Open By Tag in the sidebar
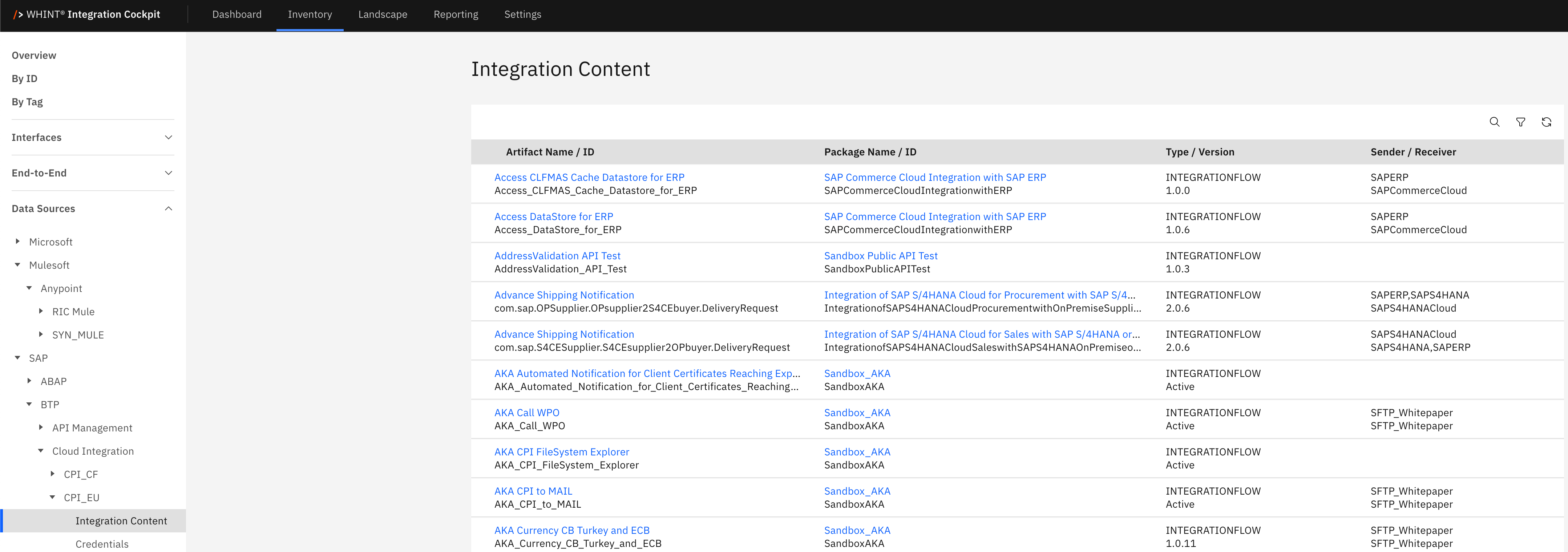Image resolution: width=1568 pixels, height=552 pixels. [x=27, y=102]
